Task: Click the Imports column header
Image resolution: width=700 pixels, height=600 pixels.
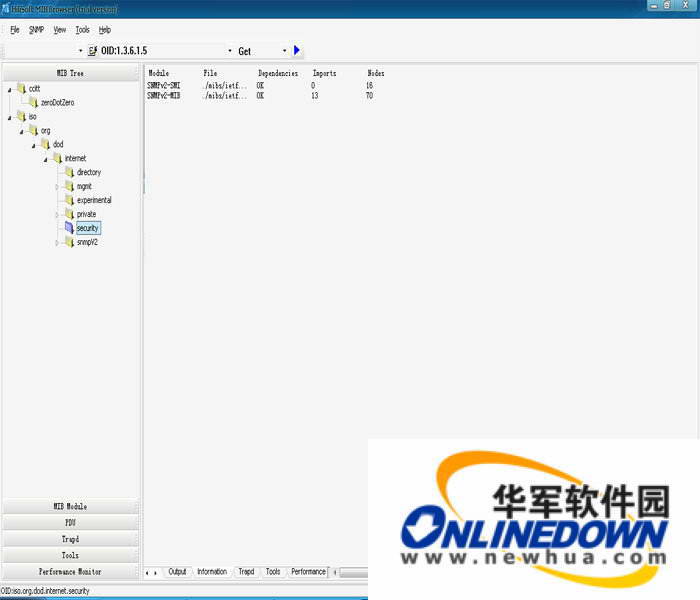Action: 325,73
